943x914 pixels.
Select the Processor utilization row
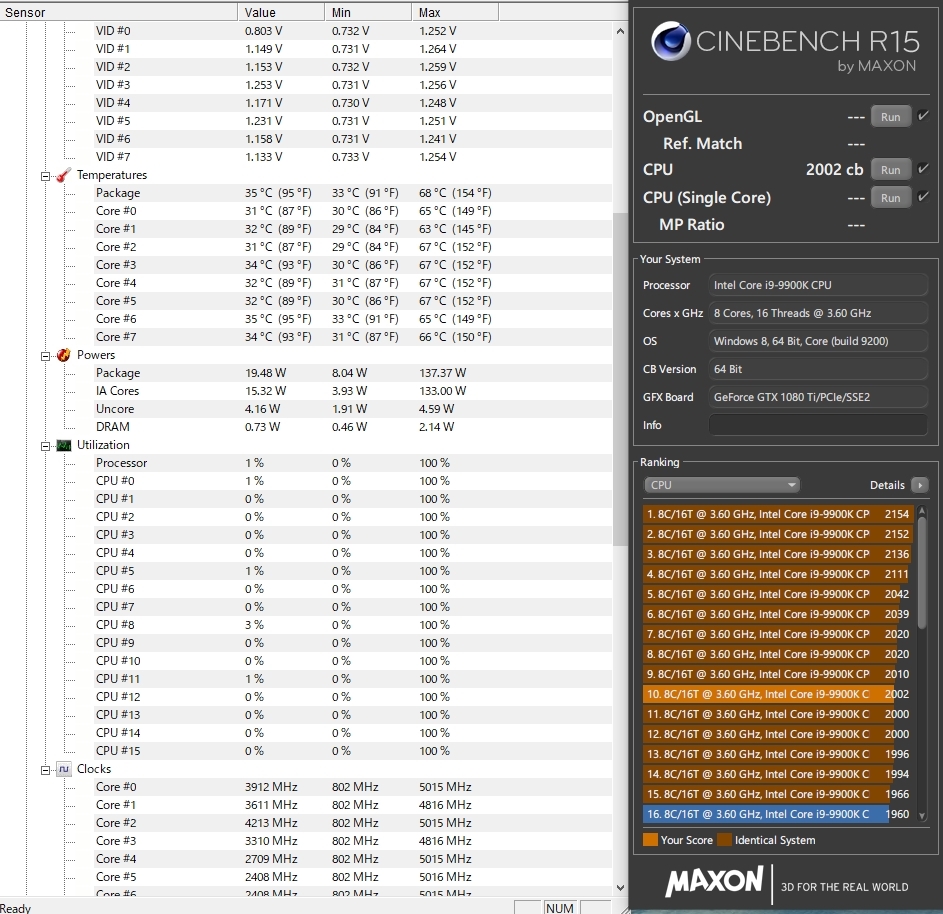352,463
